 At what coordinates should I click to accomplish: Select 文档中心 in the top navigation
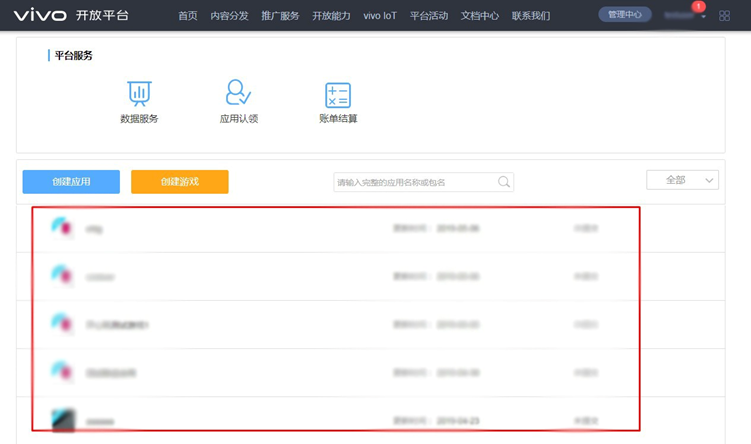[x=480, y=16]
